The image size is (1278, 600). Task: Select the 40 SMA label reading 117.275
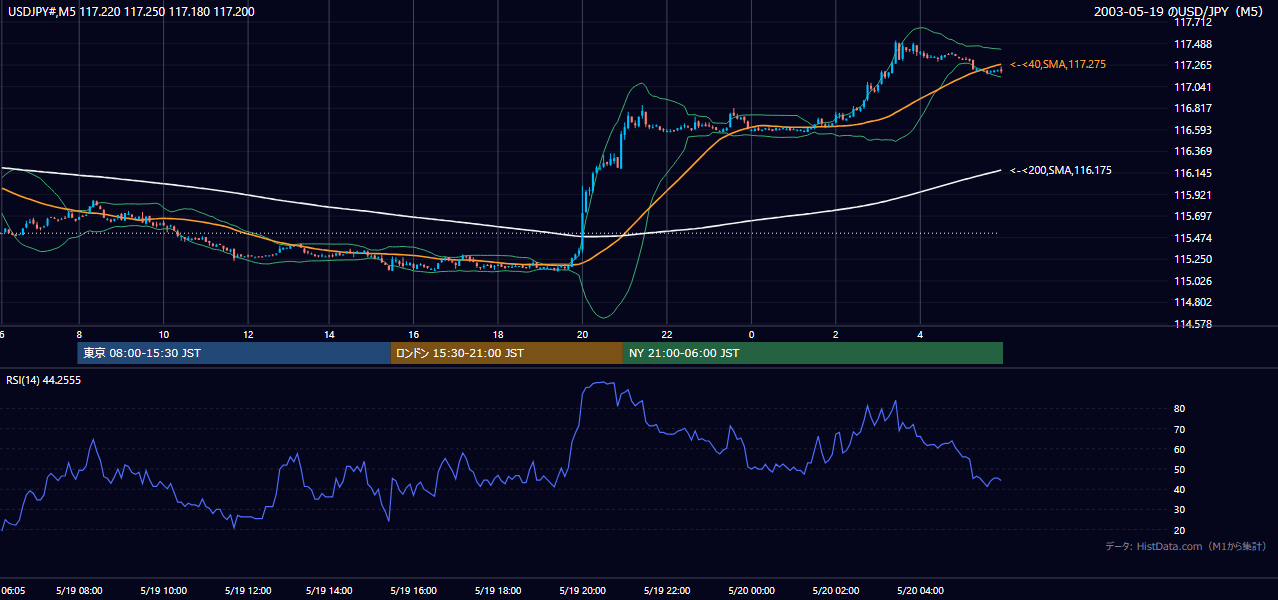coord(1058,64)
